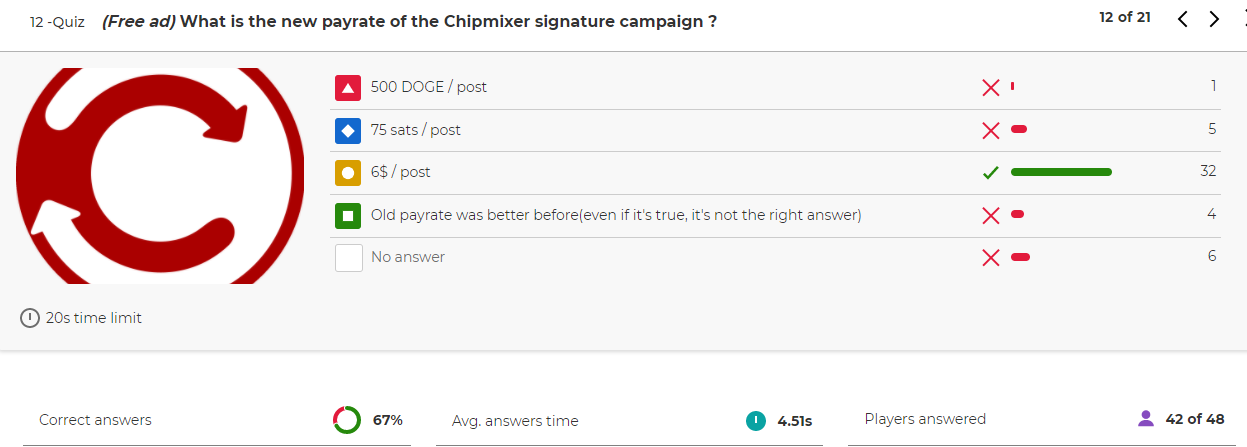Click the purple players answered icon
Viewport: 1247px width, 447px height.
(1147, 418)
